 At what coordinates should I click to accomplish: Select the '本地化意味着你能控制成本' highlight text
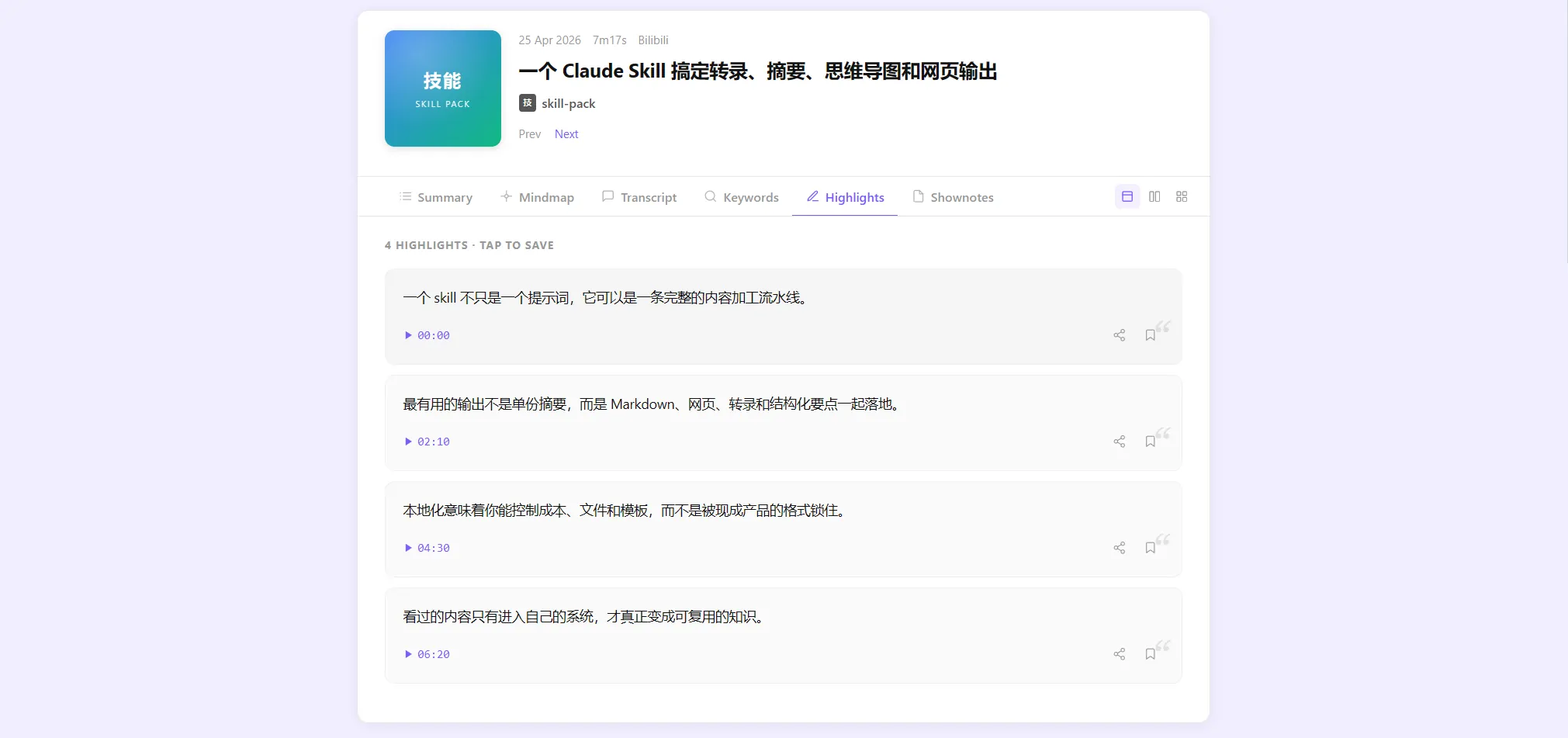[625, 511]
